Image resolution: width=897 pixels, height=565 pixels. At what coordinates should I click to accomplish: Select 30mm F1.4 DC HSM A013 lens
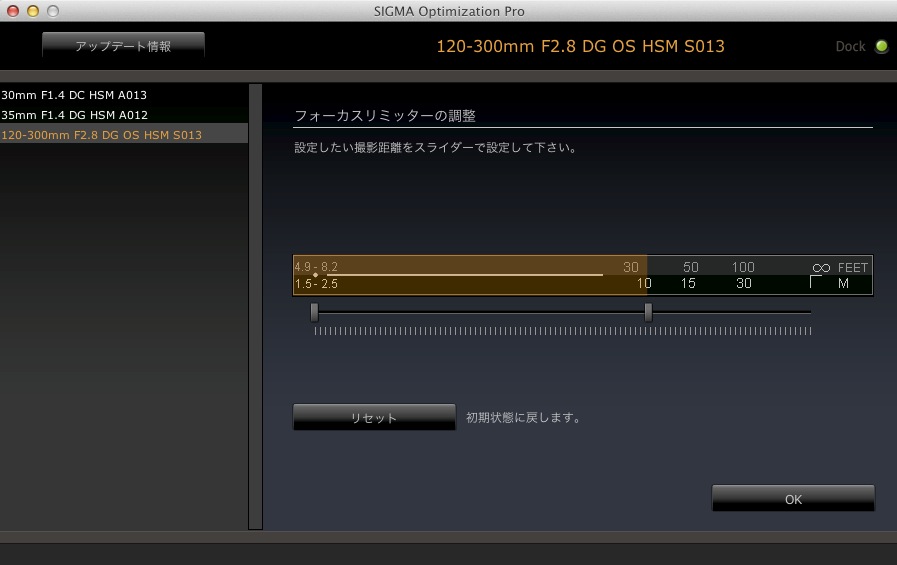point(124,95)
